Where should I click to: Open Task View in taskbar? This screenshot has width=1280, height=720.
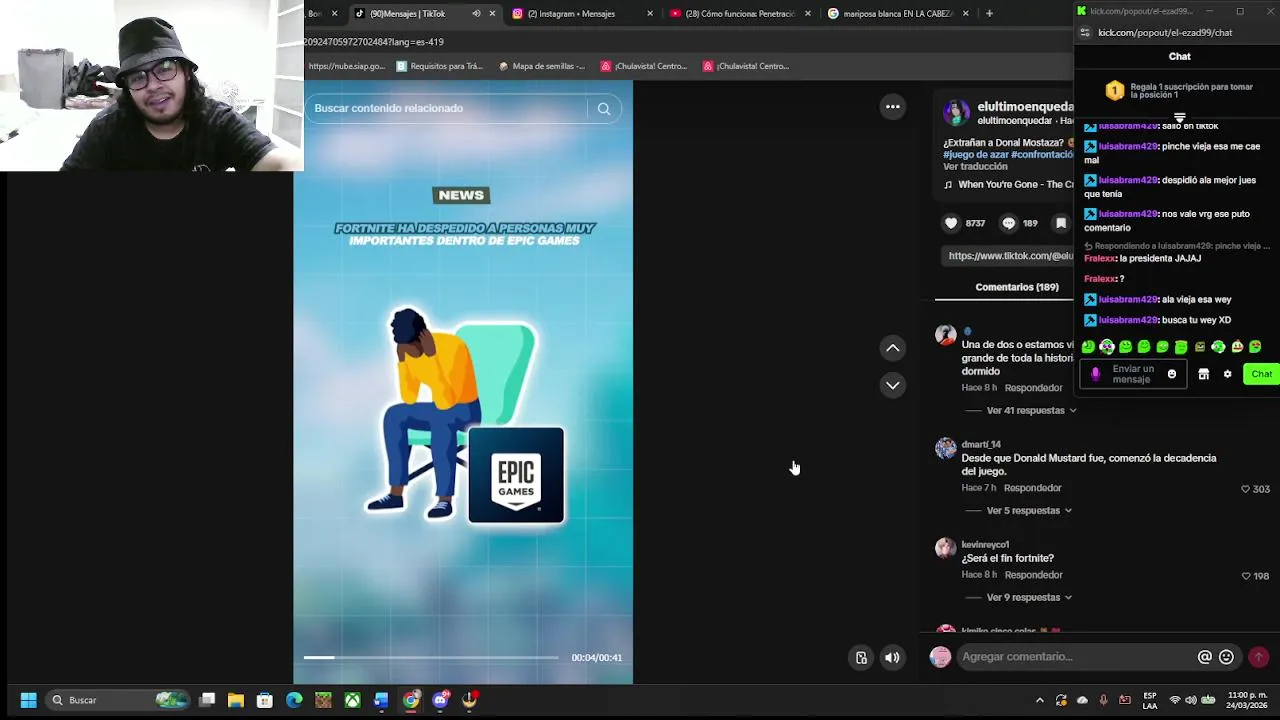coord(207,700)
